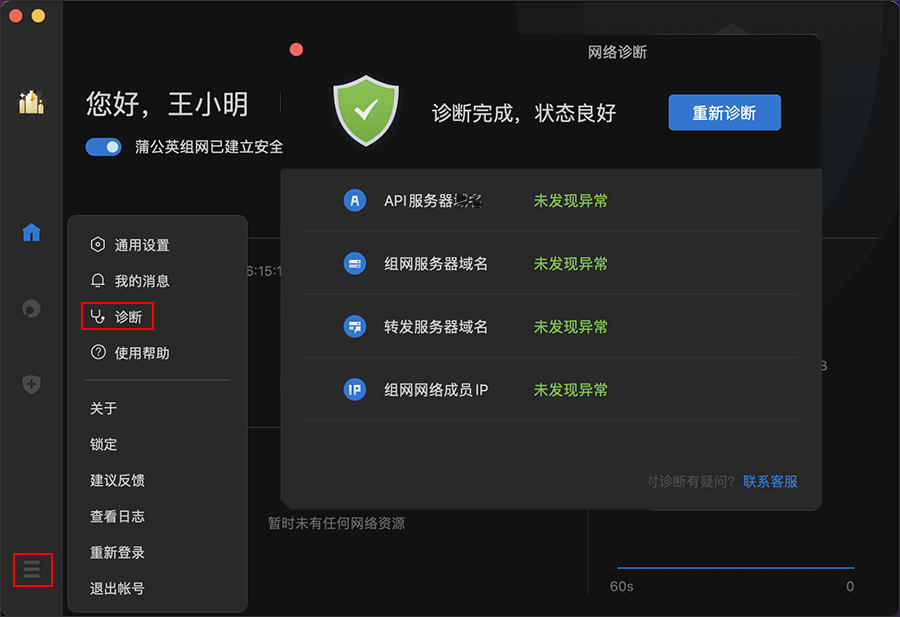Click the home icon in the sidebar
Screen dimensions: 900x617
click(x=31, y=233)
